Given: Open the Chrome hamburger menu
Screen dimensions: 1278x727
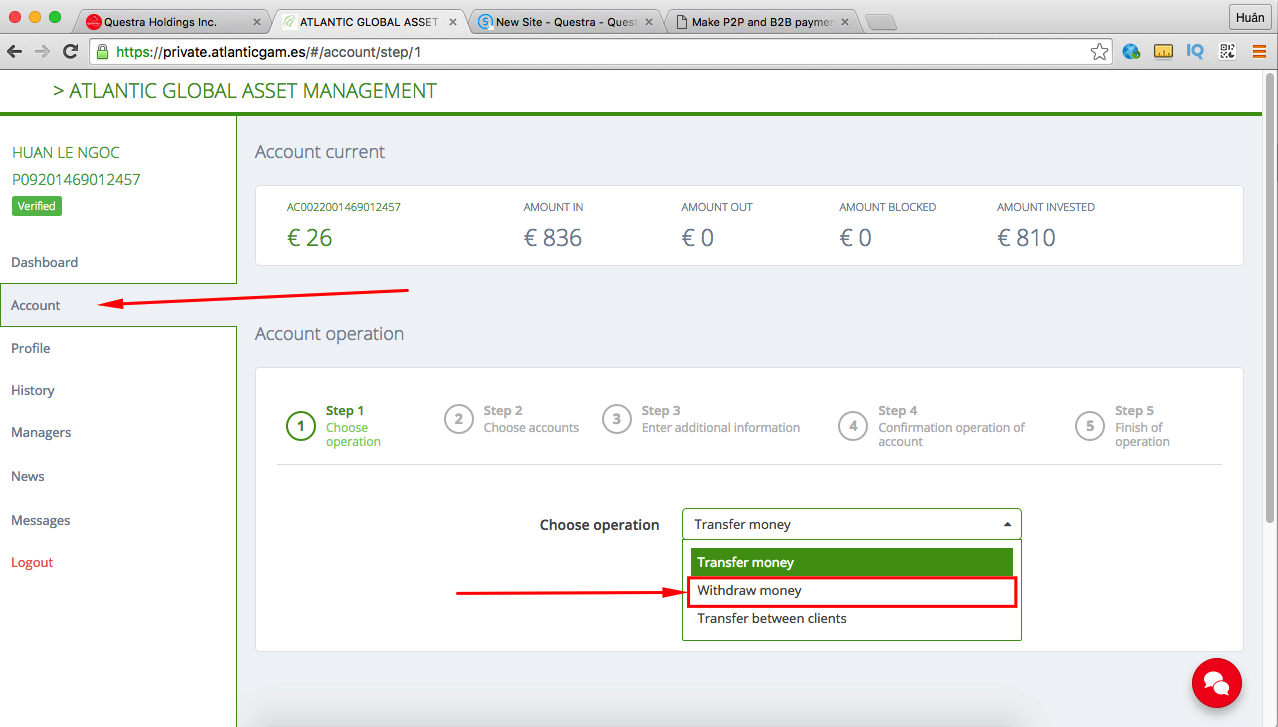Looking at the screenshot, I should pyautogui.click(x=1259, y=52).
